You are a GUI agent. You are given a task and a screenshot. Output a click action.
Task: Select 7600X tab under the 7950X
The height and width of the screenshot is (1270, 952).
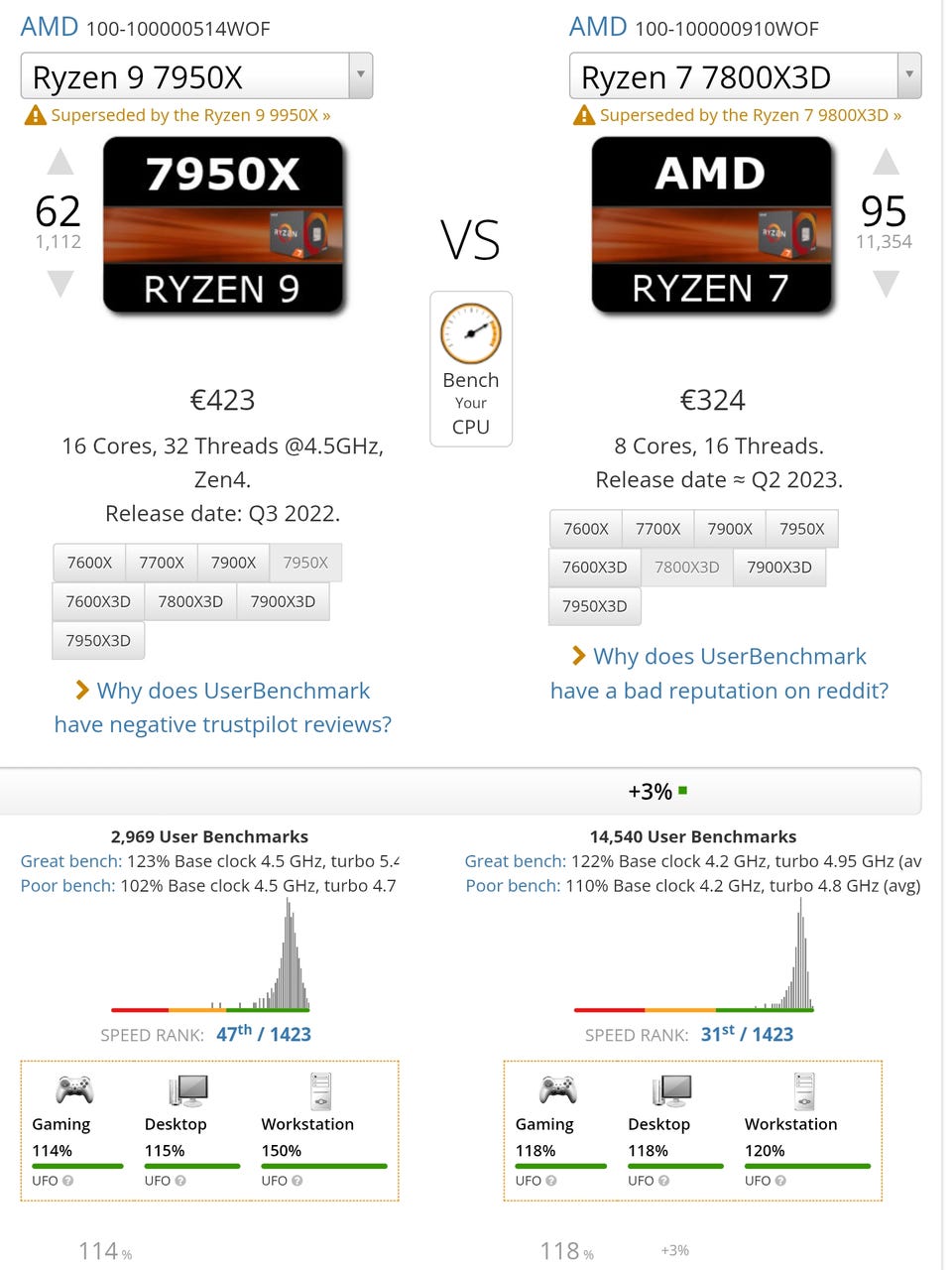point(89,563)
